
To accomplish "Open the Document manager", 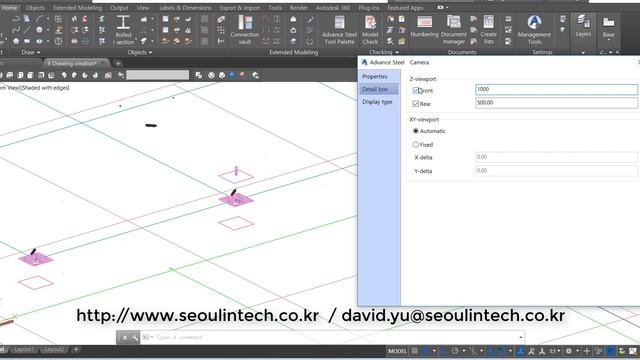I will pyautogui.click(x=453, y=29).
